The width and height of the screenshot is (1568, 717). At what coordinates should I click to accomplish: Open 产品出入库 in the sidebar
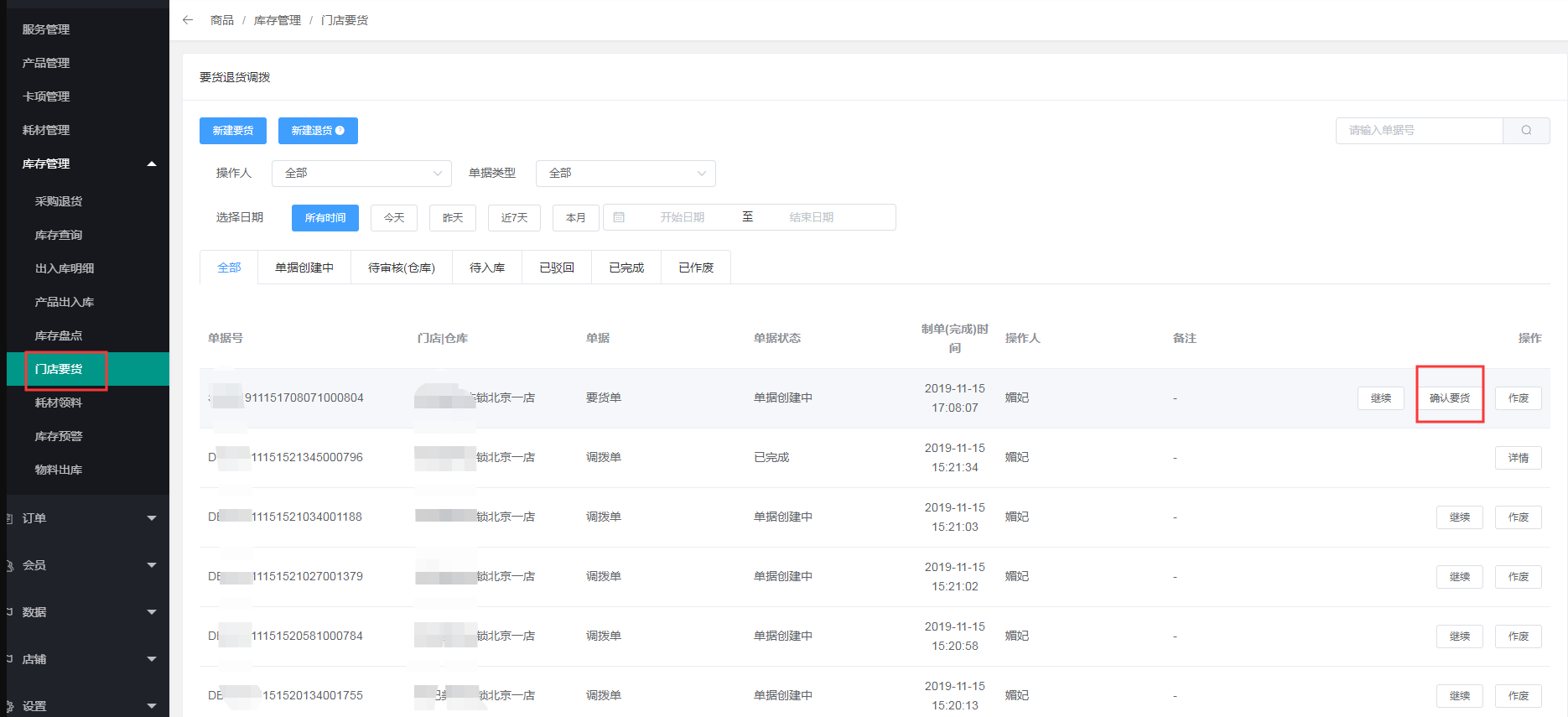[x=88, y=302]
